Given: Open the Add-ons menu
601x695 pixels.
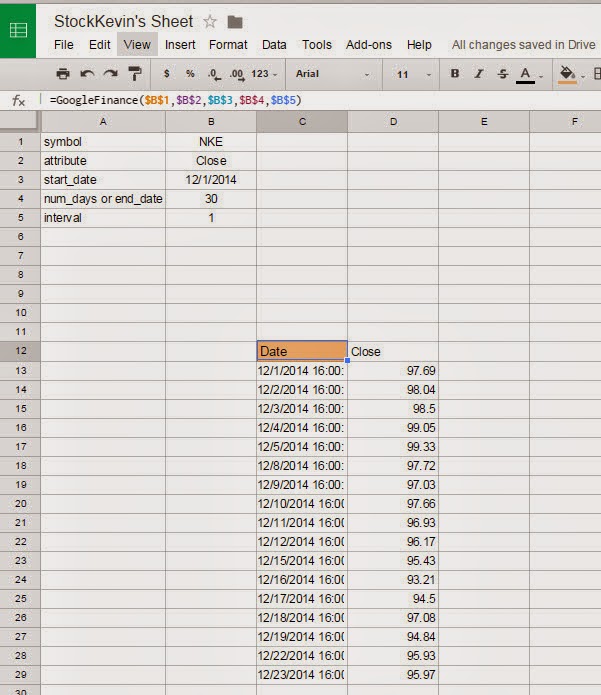Looking at the screenshot, I should point(368,45).
